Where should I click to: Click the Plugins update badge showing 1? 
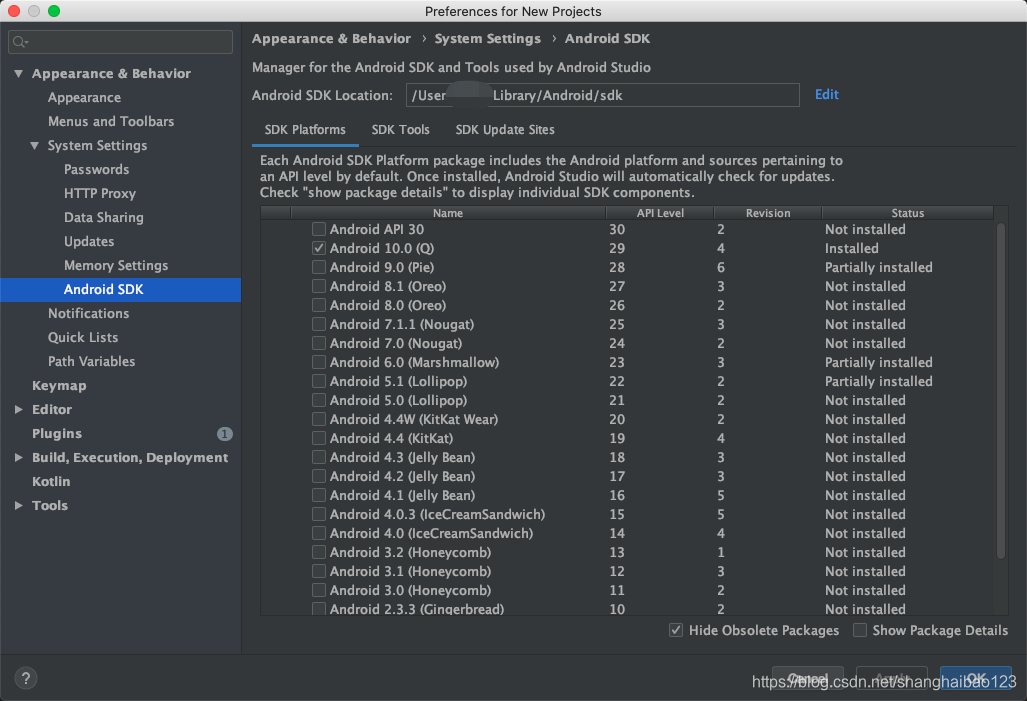point(225,434)
